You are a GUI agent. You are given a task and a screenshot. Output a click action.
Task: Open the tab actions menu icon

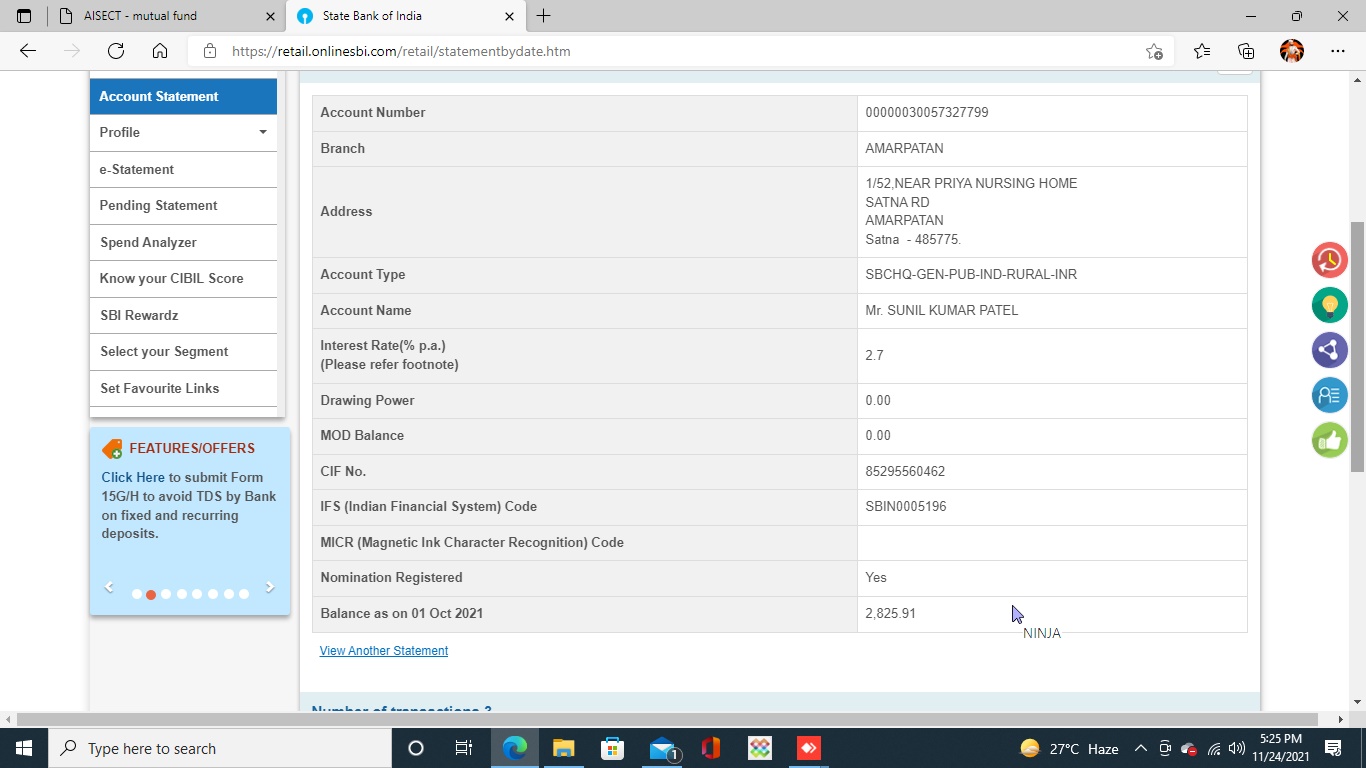pos(24,16)
